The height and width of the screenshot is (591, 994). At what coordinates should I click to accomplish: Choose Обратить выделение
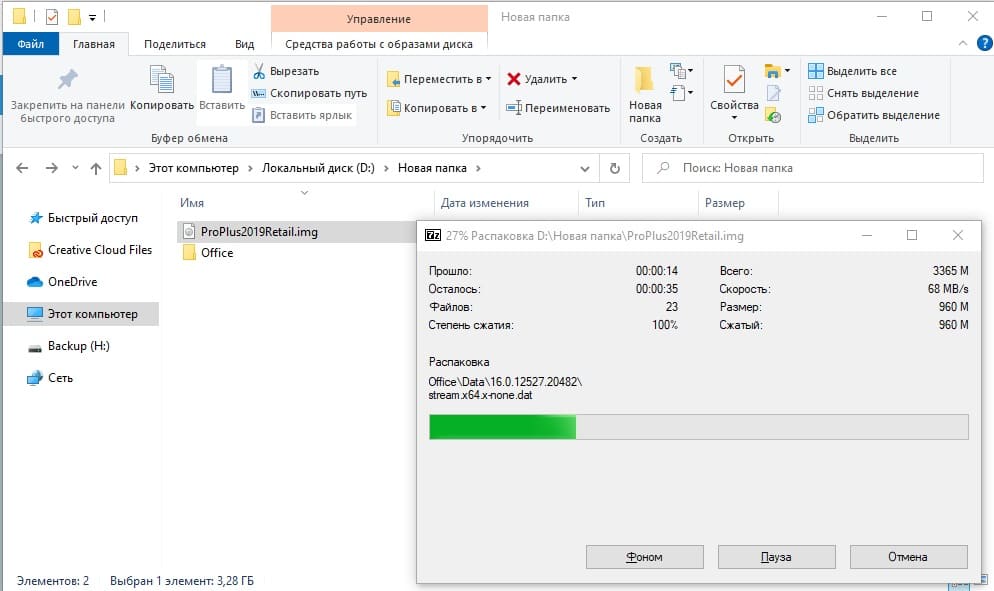click(874, 115)
